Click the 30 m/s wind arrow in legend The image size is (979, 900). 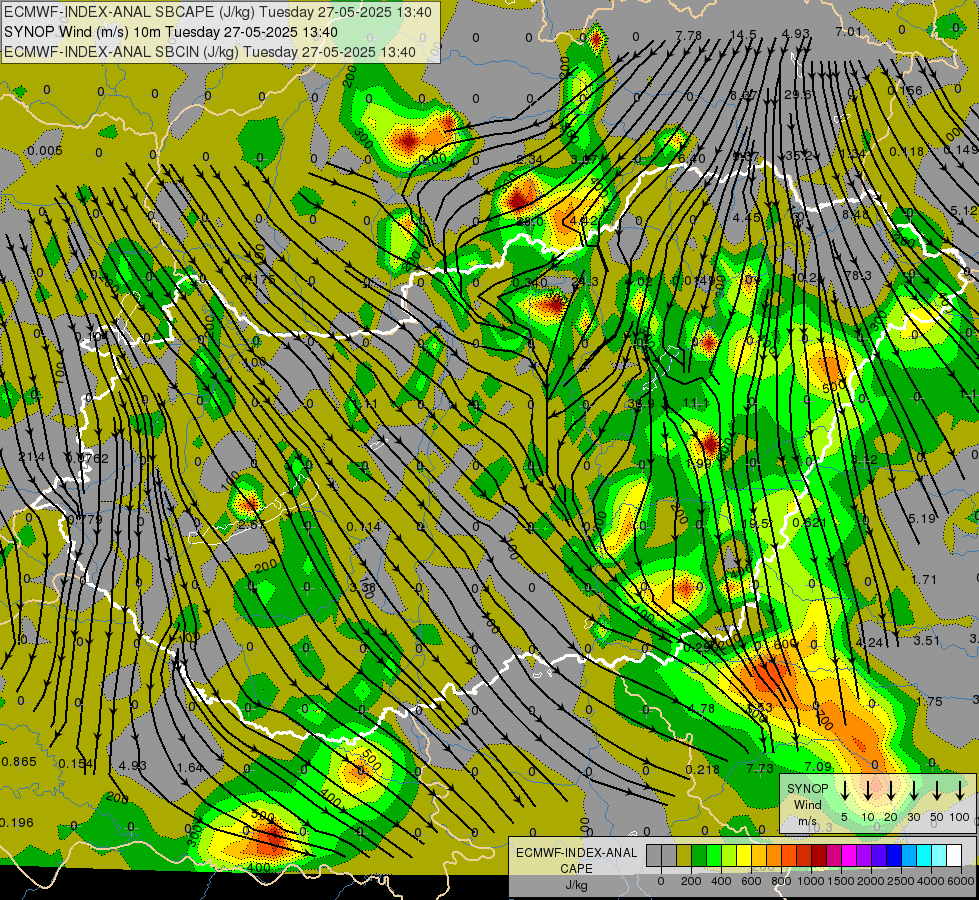click(913, 790)
